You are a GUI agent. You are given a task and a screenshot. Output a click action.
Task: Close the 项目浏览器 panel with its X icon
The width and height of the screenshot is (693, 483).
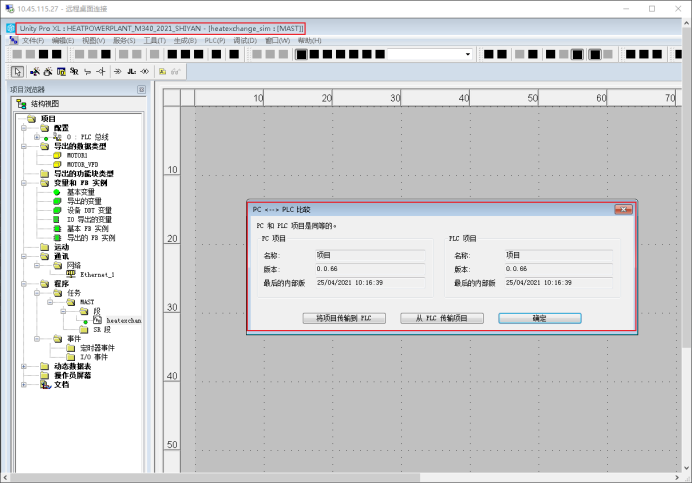coord(141,89)
